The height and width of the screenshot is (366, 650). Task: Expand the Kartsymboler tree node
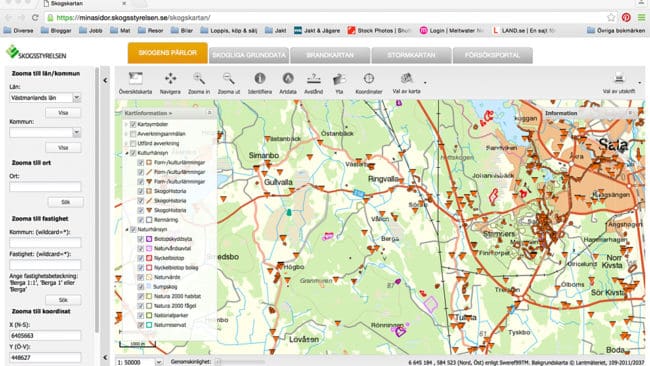click(x=126, y=124)
